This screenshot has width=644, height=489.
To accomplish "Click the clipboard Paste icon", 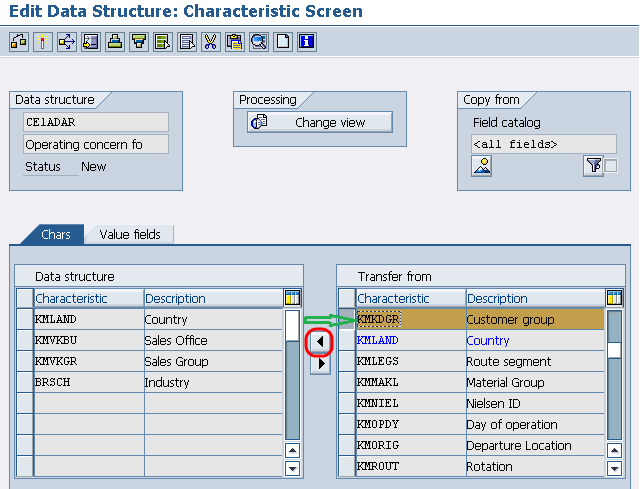I will coord(235,42).
